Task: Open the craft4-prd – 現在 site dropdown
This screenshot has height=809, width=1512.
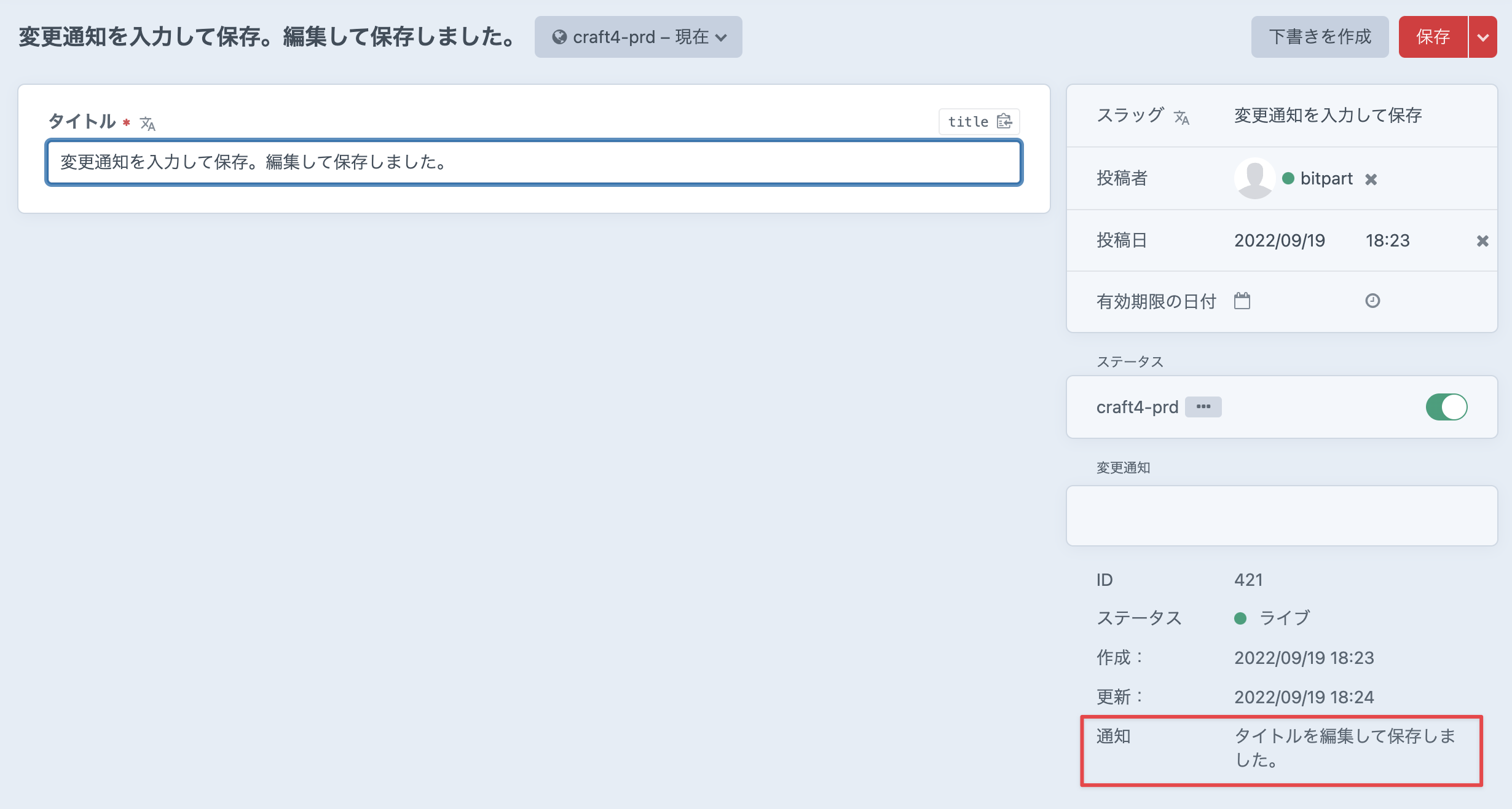Action: click(638, 36)
